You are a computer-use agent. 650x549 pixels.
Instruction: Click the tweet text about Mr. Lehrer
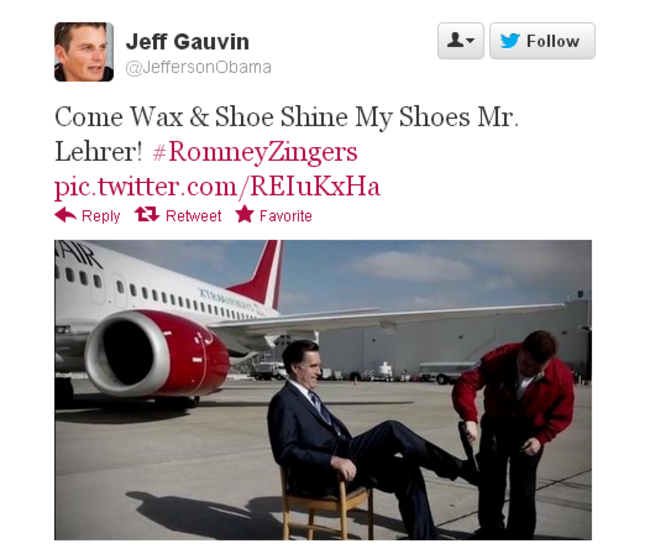[286, 134]
